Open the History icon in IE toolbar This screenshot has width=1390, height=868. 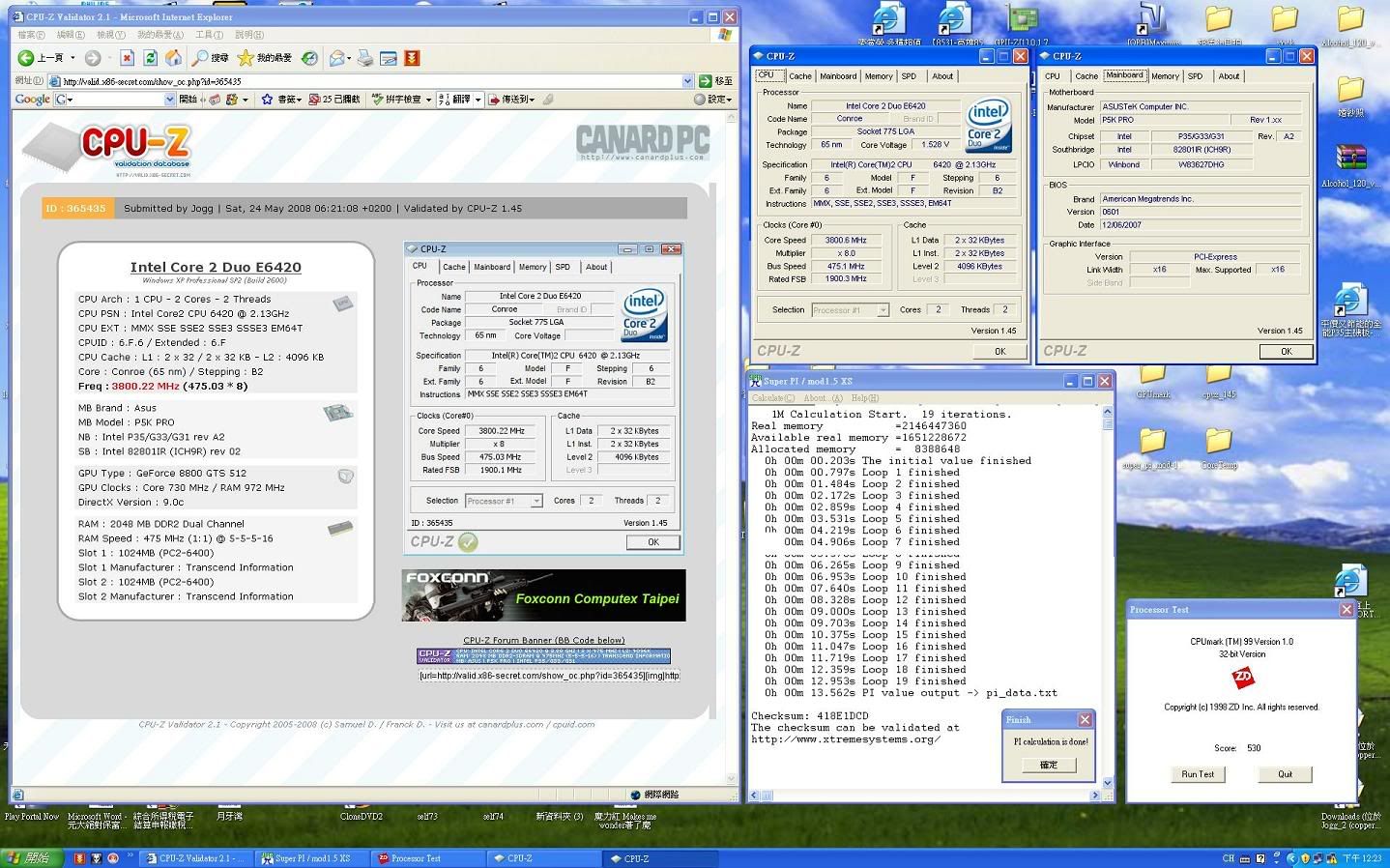click(x=309, y=58)
